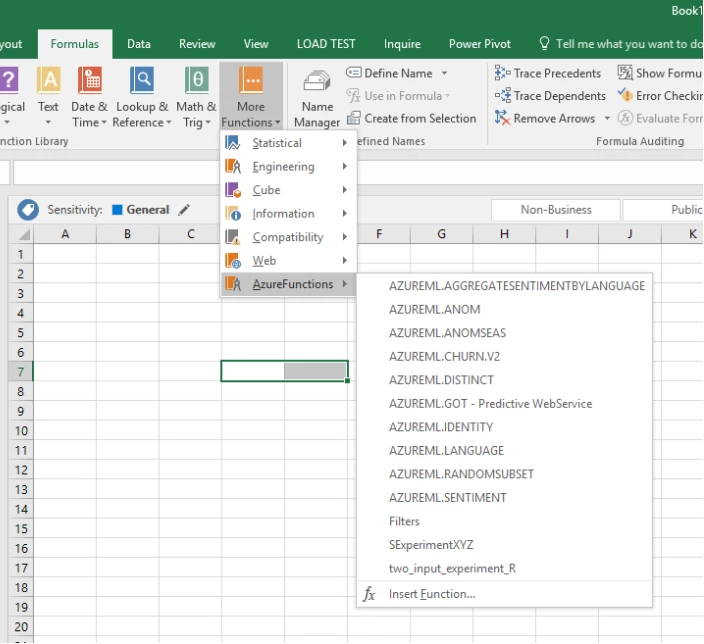Screen dimensions: 704x644
Task: Click the blue General sensitivity swatch
Action: point(117,210)
